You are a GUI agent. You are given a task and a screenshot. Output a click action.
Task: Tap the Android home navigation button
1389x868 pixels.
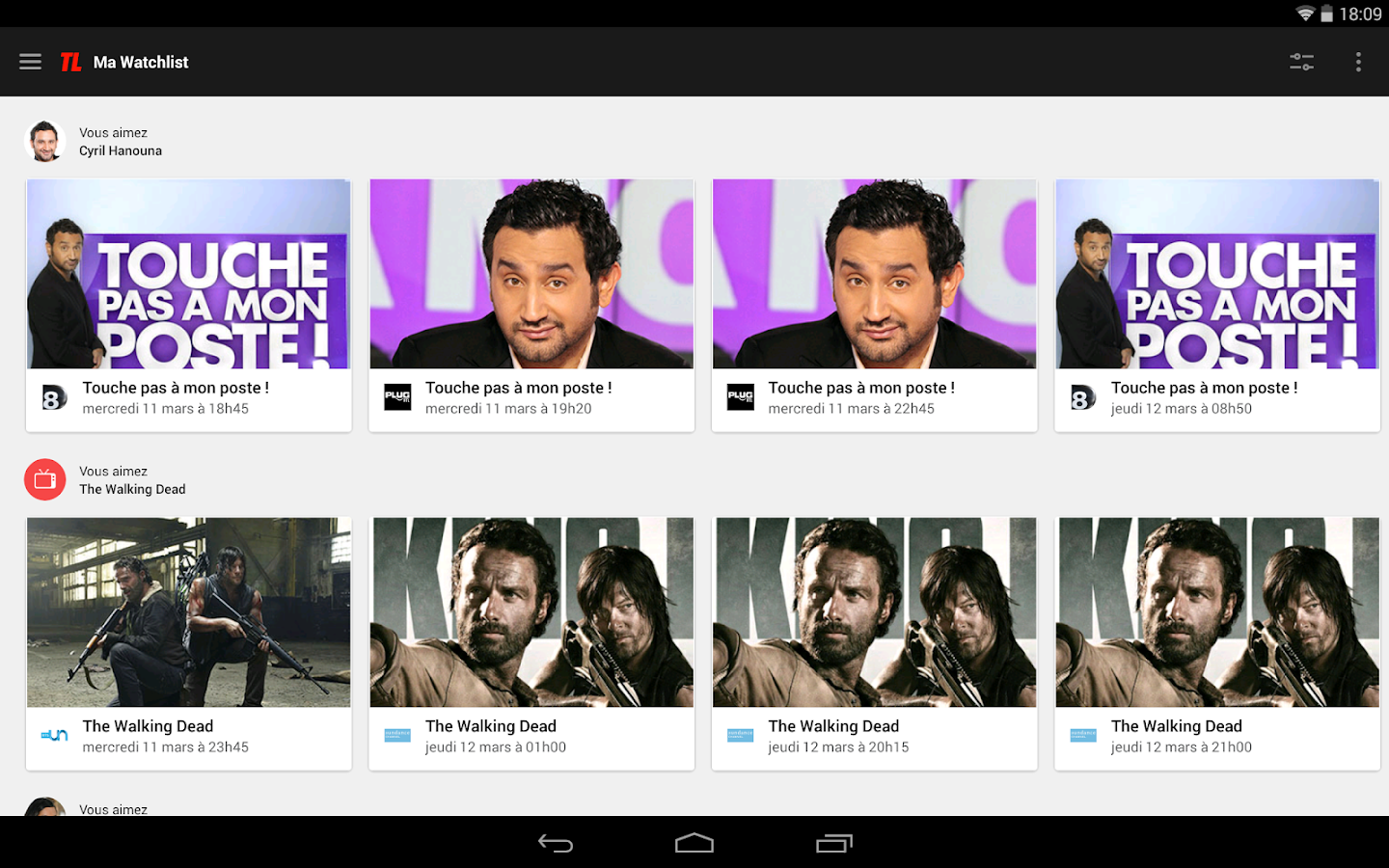[x=694, y=844]
